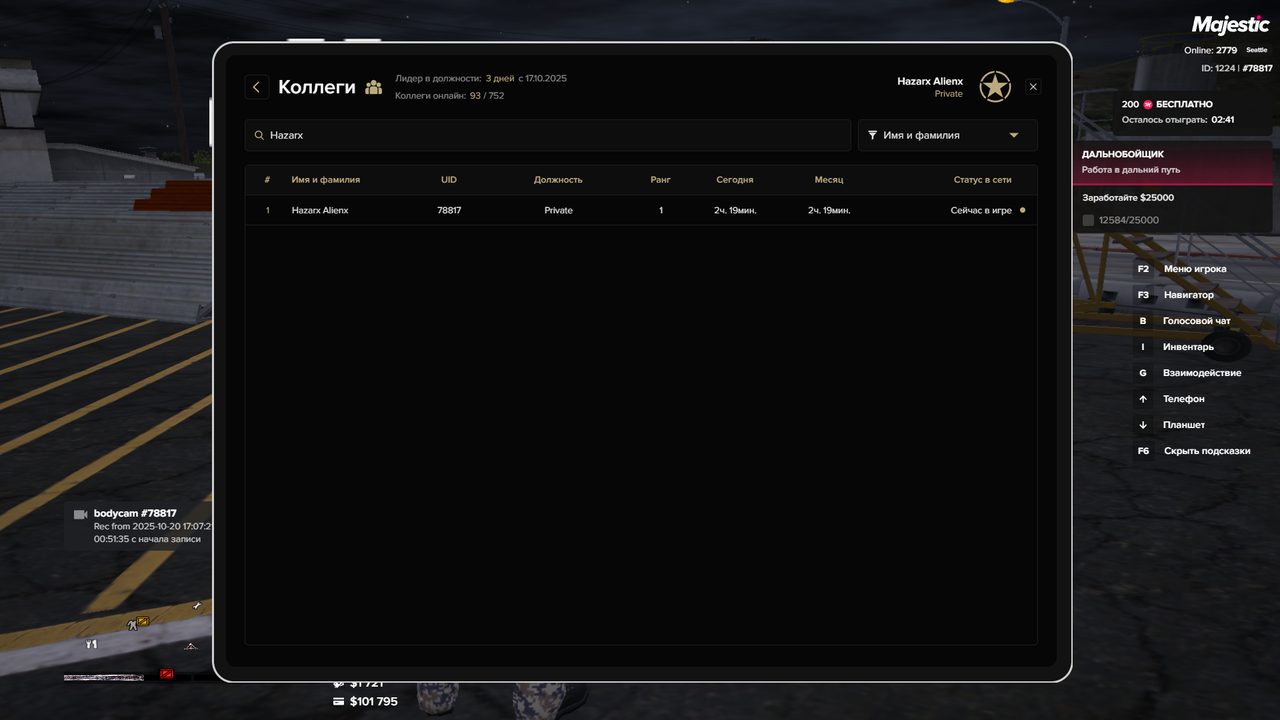Click the G Взаимодействие hint
Viewport: 1280px width, 720px height.
pos(1189,373)
